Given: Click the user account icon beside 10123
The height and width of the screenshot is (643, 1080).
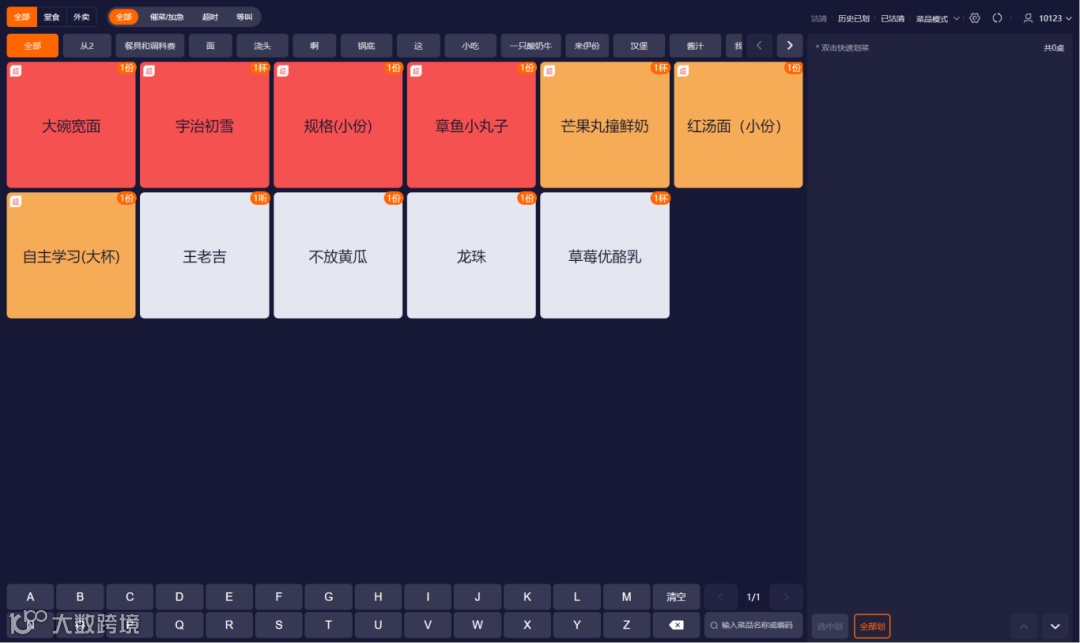Looking at the screenshot, I should [1028, 18].
